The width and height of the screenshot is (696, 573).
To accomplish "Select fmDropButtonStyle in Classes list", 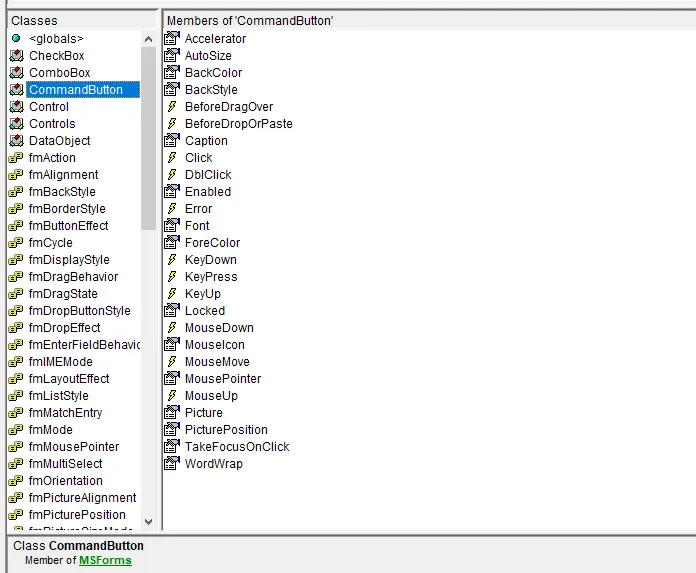I will (79, 311).
